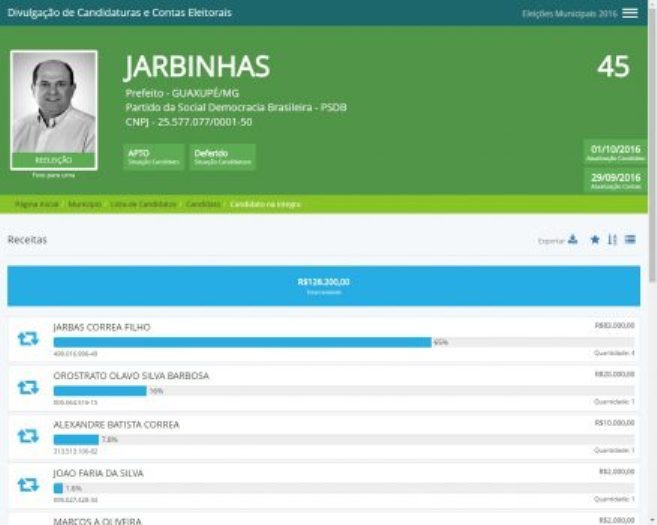Click Jarbas Correa Filho 65% progress bar
The image size is (657, 525).
coord(242,342)
